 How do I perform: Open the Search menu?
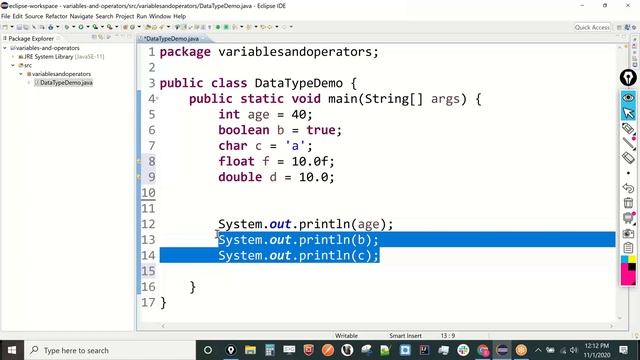[x=104, y=16]
